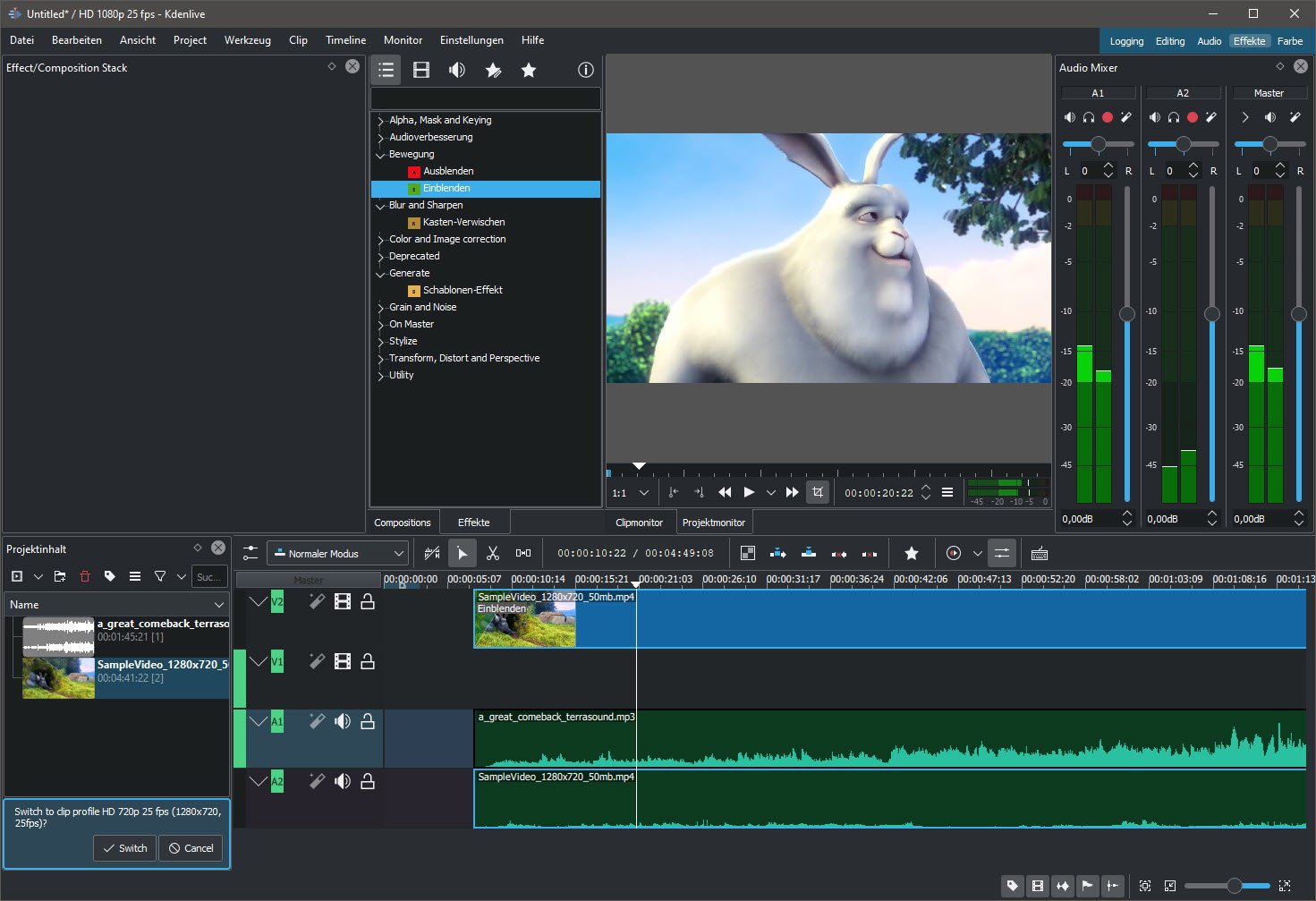Viewport: 1316px width, 901px height.
Task: Collapse the Bewegung effects category
Action: pos(381,155)
